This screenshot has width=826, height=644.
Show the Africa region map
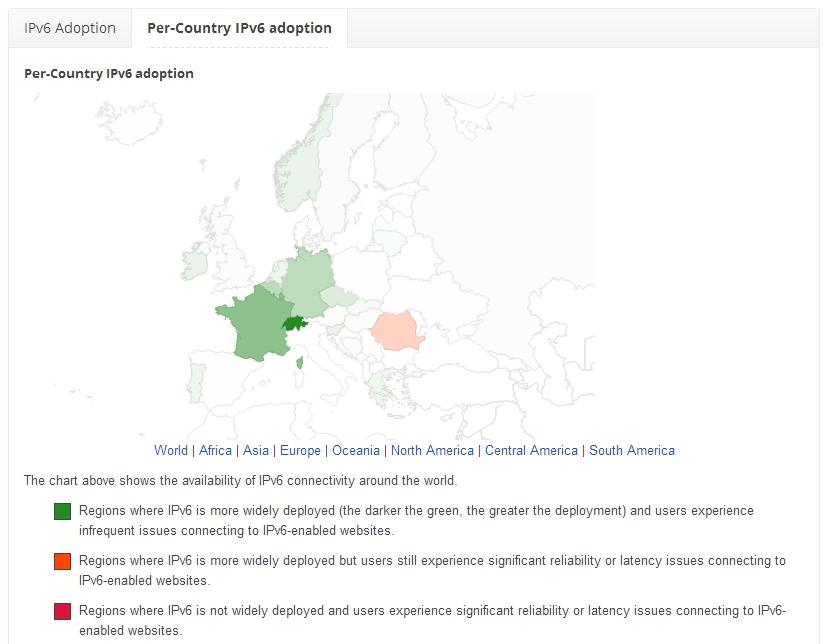coord(215,450)
